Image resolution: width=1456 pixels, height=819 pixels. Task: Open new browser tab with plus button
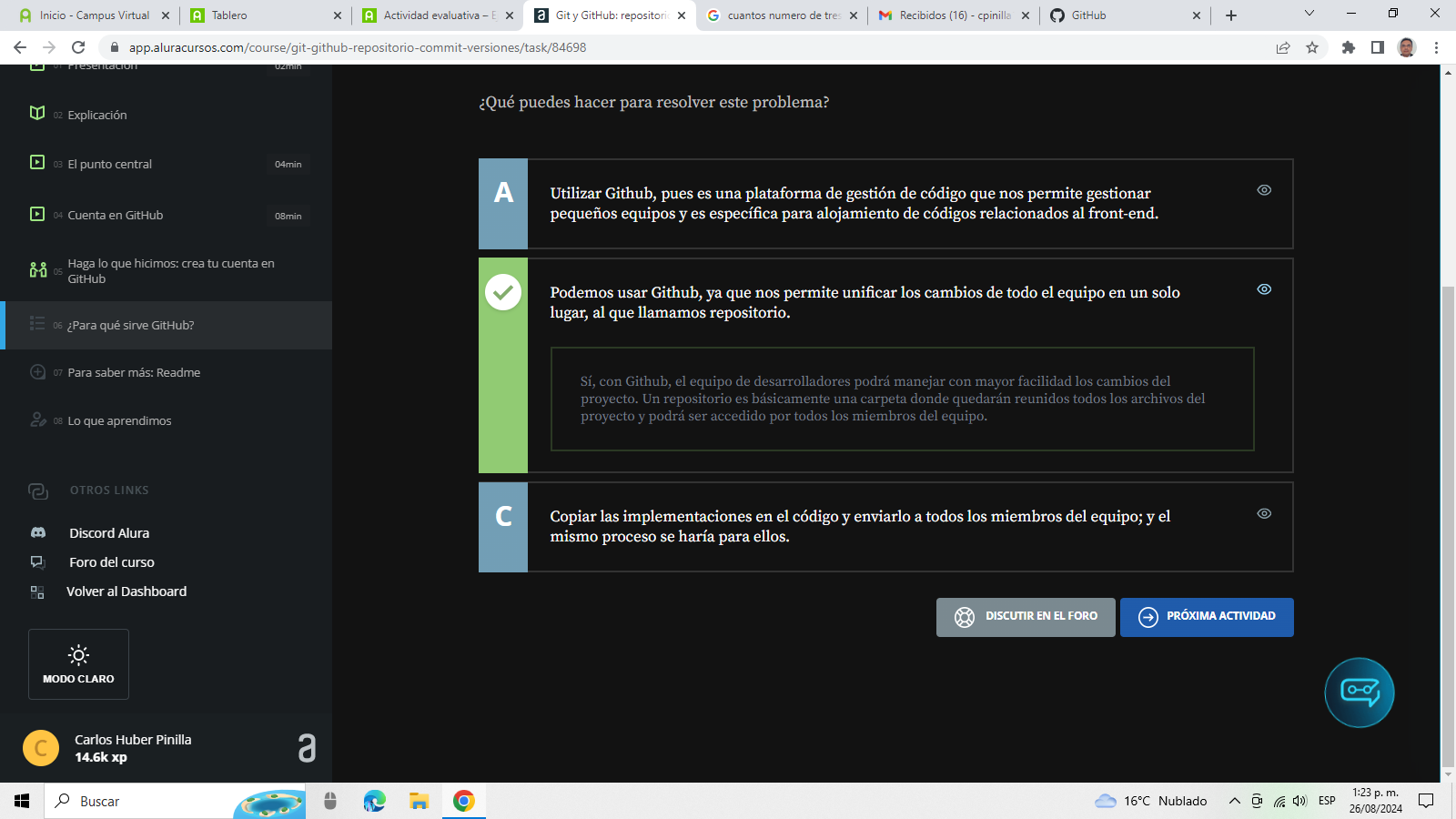click(1231, 15)
